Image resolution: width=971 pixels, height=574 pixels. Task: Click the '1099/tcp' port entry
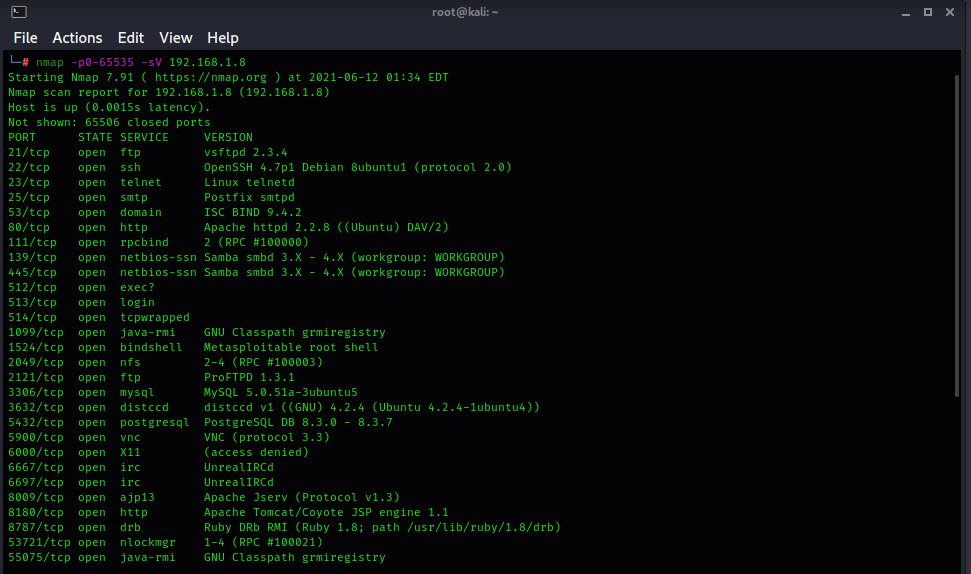click(35, 333)
